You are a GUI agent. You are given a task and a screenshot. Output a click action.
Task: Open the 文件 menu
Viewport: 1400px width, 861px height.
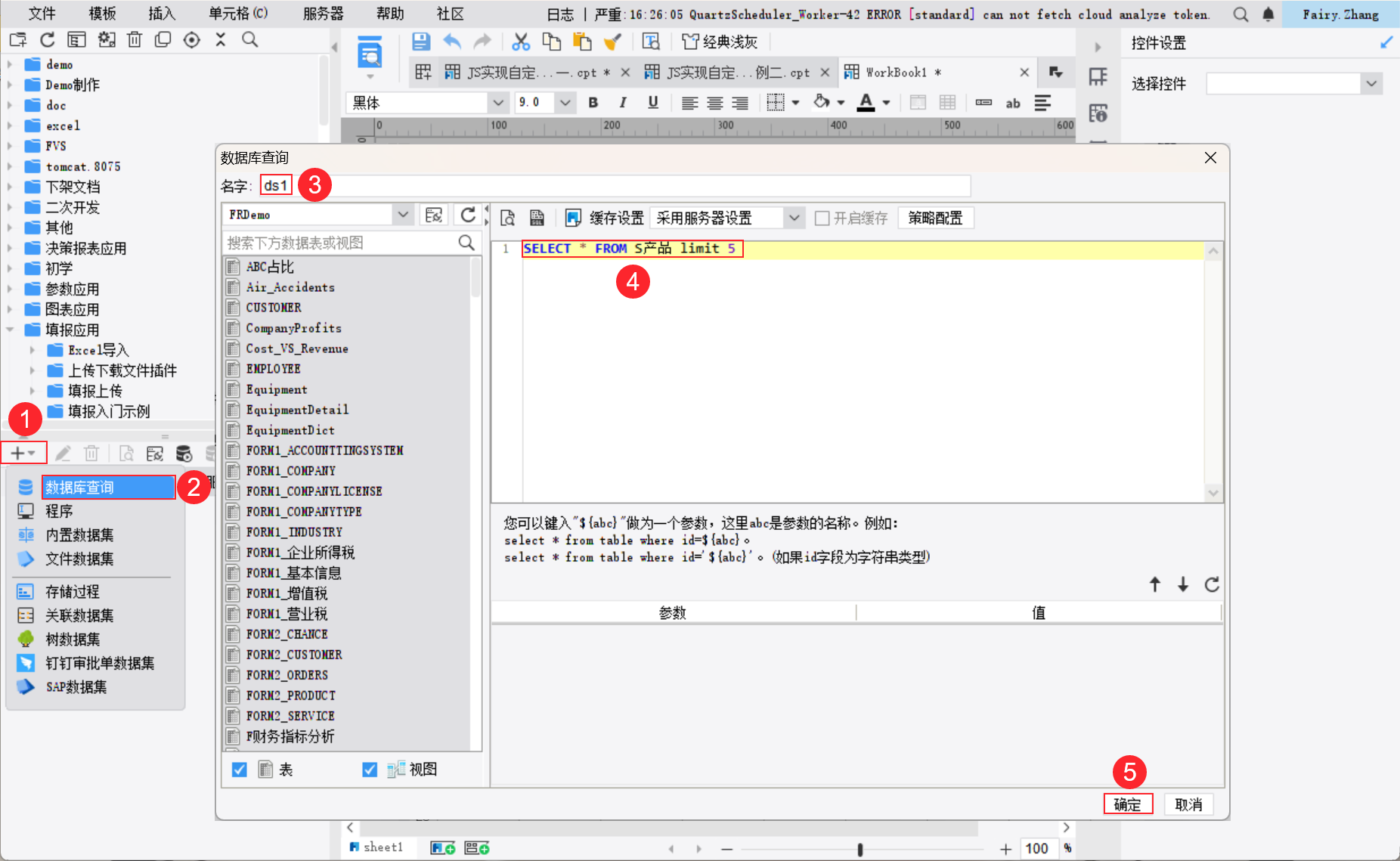click(x=42, y=14)
